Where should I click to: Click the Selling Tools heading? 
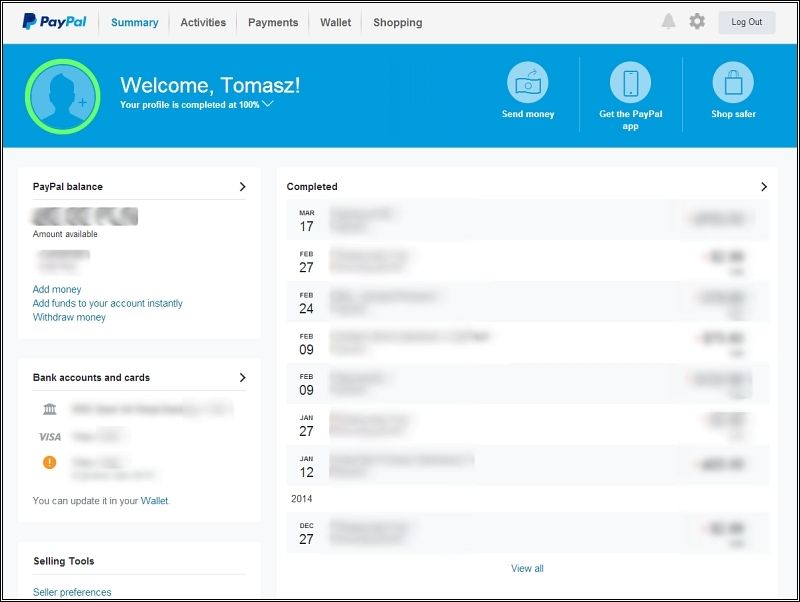point(64,561)
